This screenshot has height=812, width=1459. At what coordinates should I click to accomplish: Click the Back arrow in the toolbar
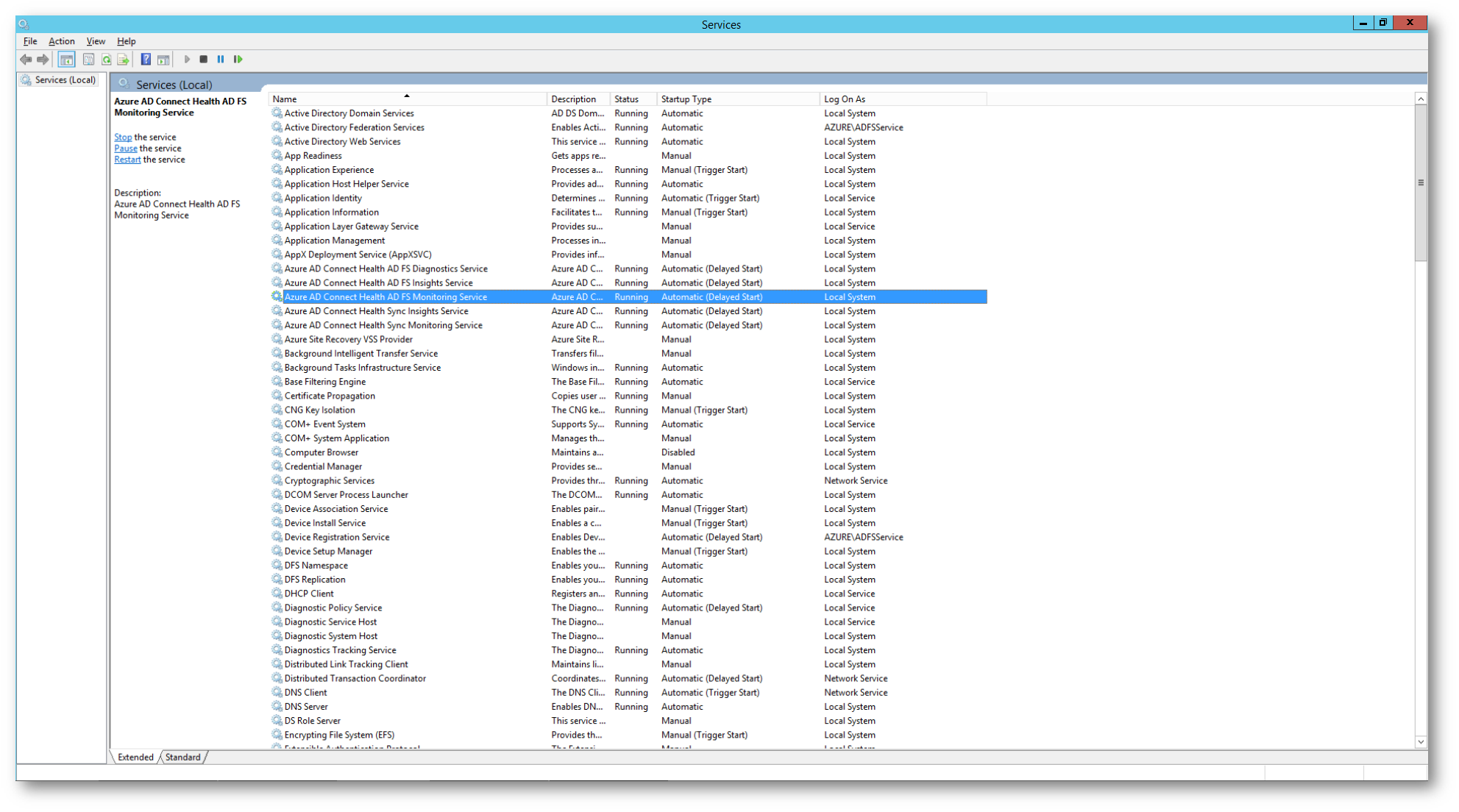click(x=26, y=60)
